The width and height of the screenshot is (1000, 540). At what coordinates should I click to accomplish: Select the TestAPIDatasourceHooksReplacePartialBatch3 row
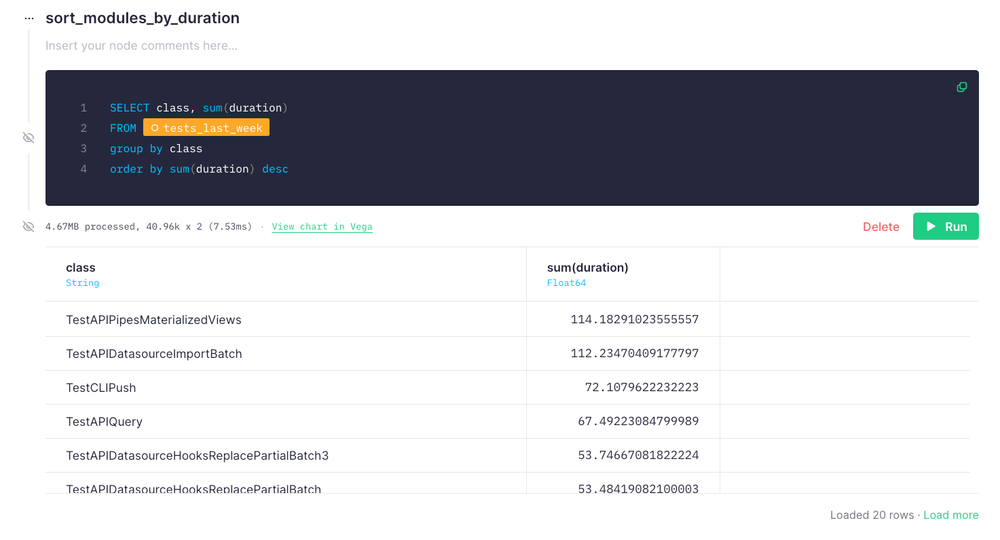pos(197,456)
